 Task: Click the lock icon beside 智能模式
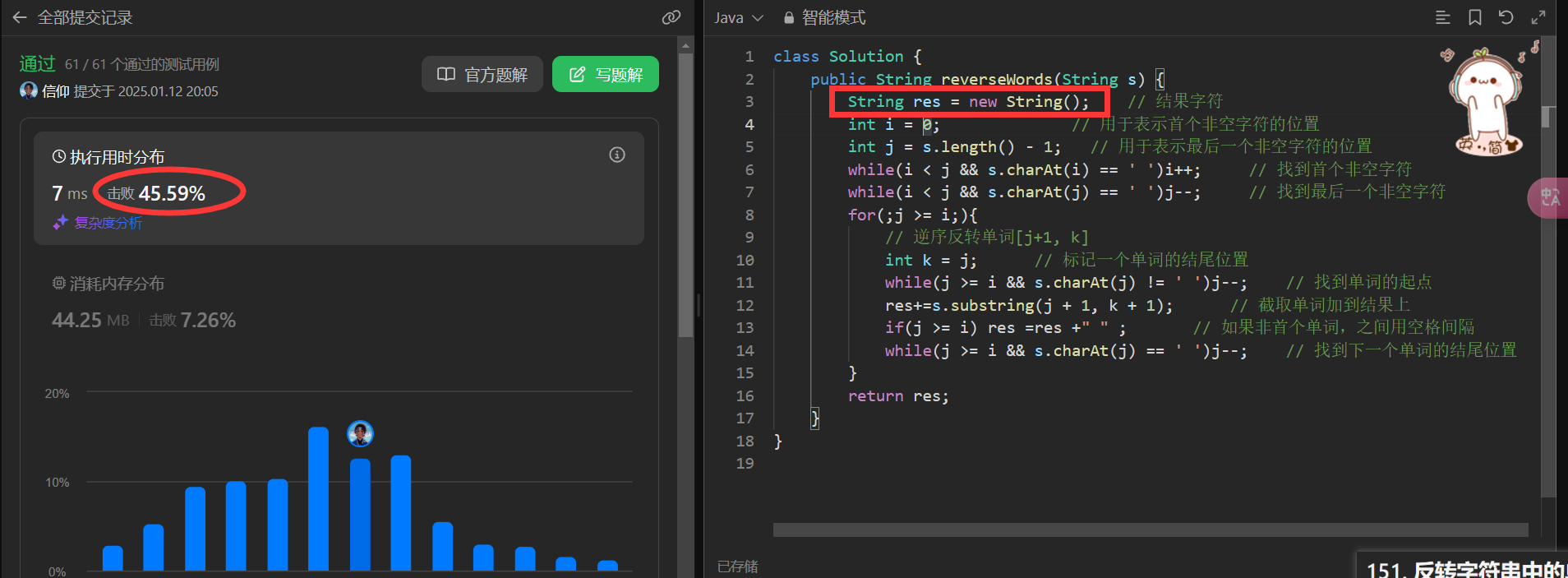click(789, 17)
